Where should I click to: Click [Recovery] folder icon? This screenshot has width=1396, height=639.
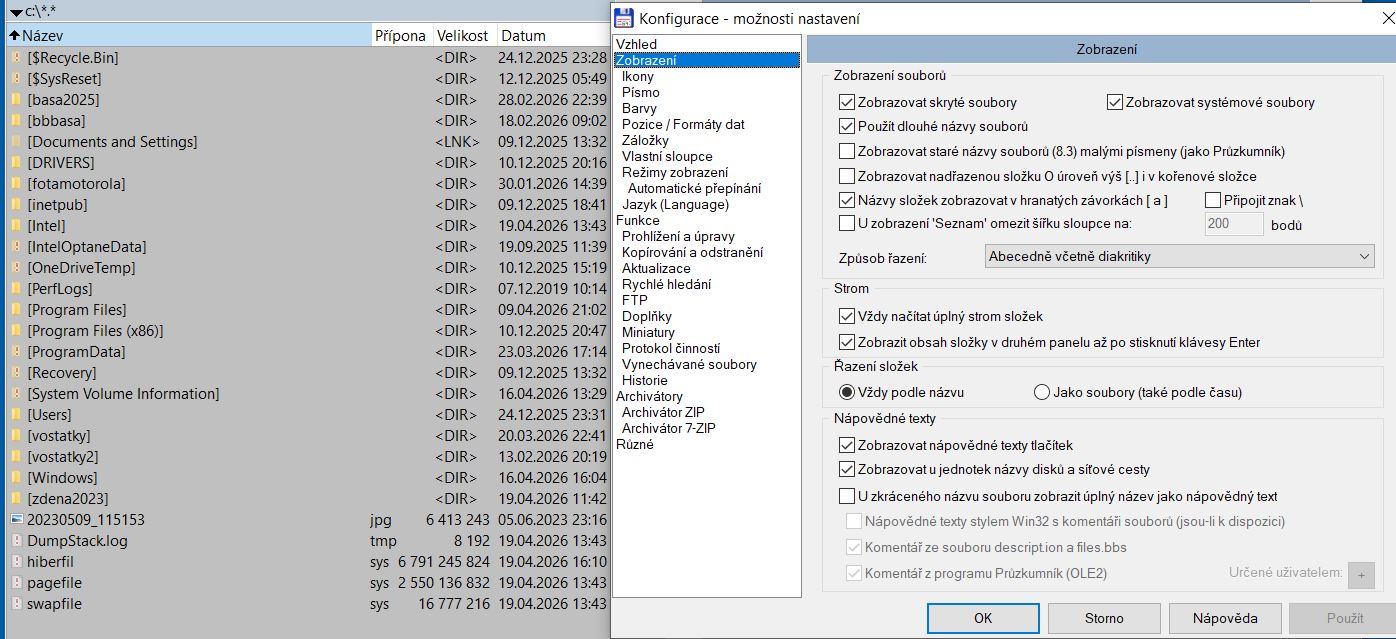tap(16, 373)
